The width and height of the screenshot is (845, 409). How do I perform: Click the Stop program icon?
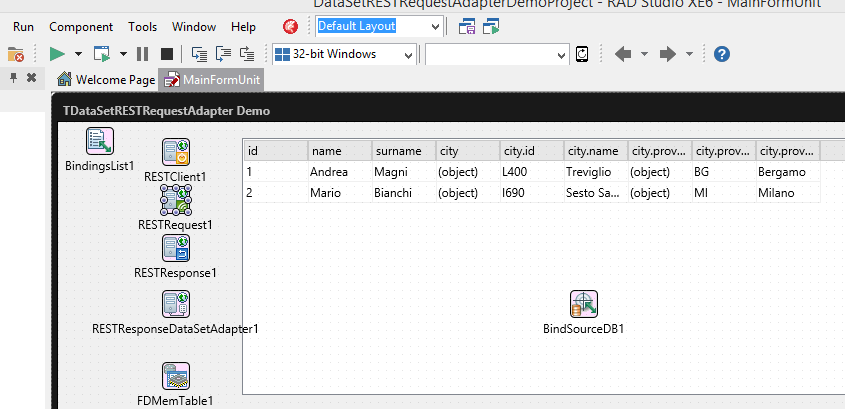167,54
